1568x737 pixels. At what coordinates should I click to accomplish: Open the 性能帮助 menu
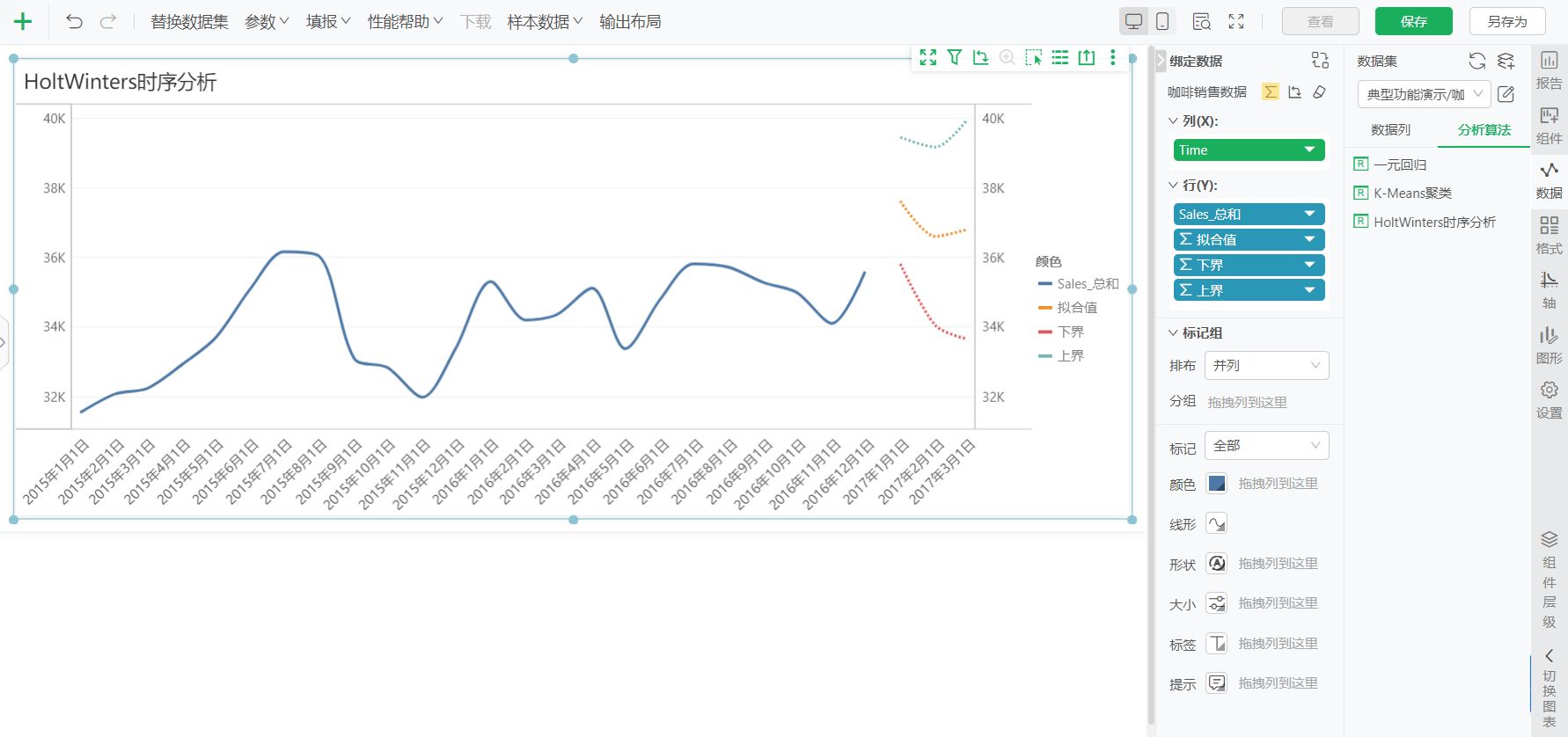405,22
